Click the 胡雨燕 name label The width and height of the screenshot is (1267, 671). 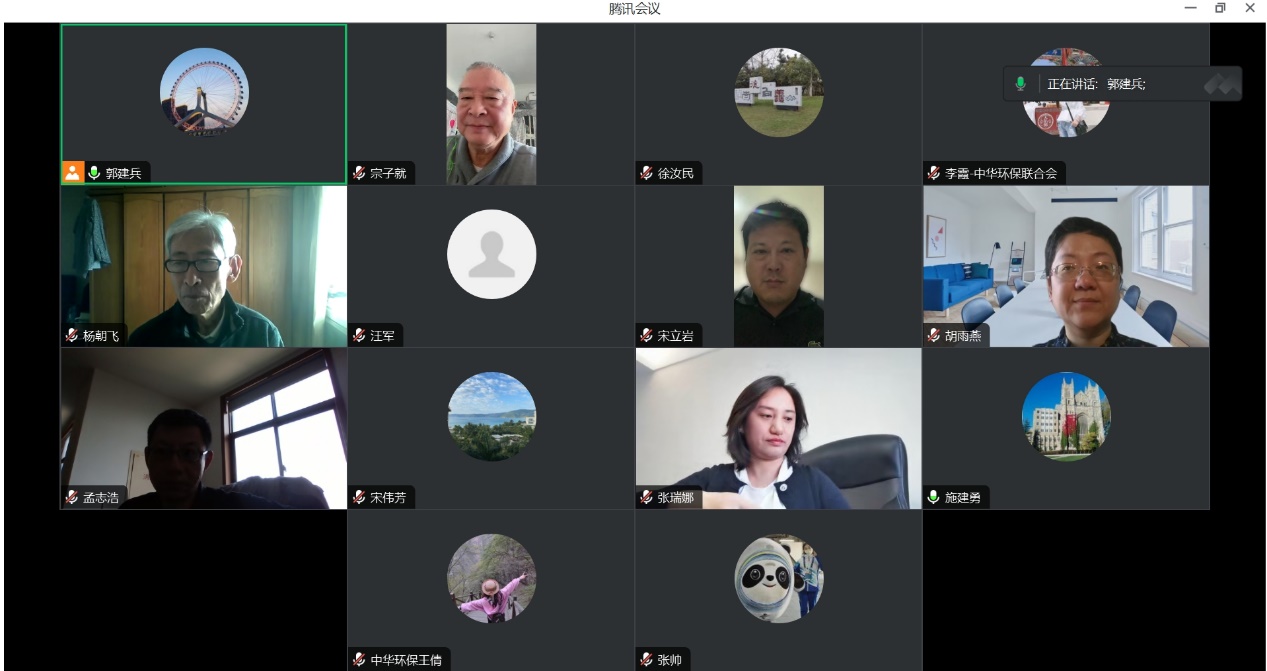pos(963,336)
